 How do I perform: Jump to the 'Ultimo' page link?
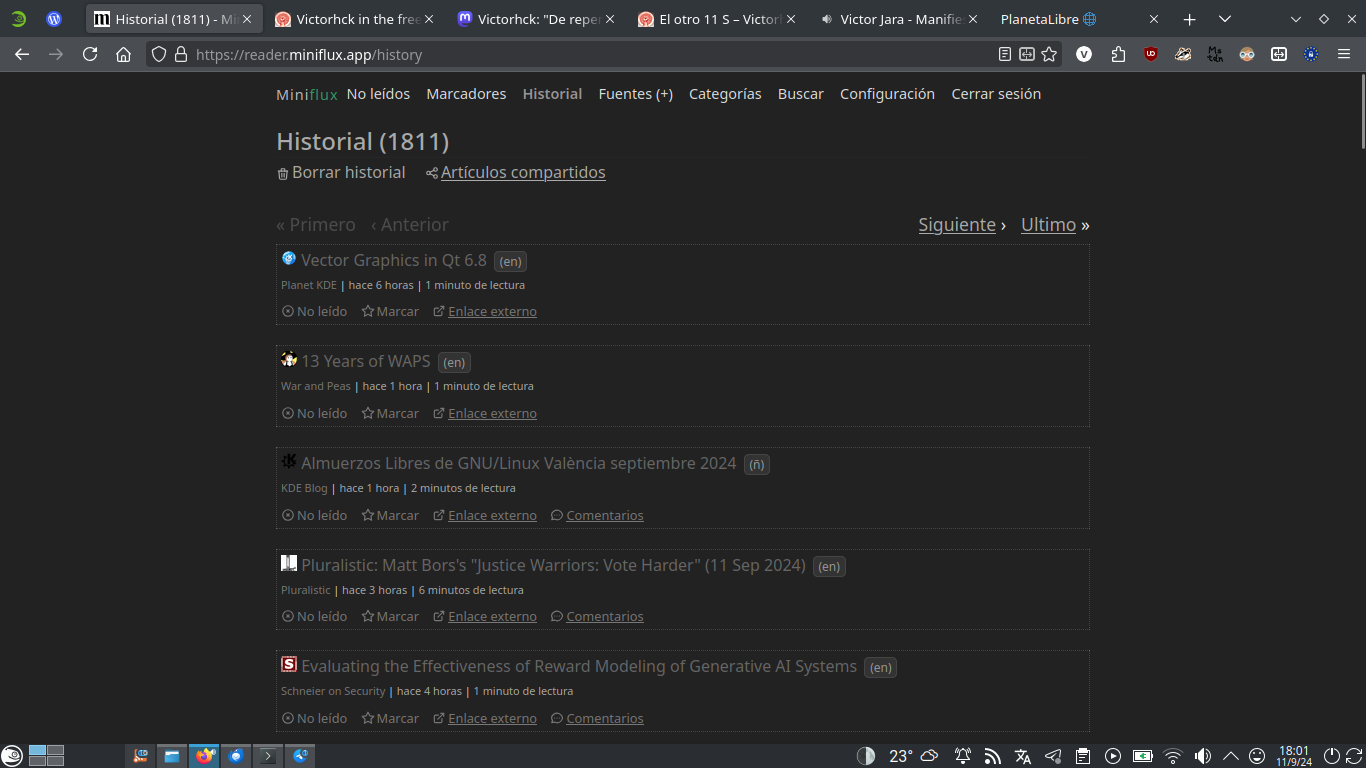coord(1048,225)
